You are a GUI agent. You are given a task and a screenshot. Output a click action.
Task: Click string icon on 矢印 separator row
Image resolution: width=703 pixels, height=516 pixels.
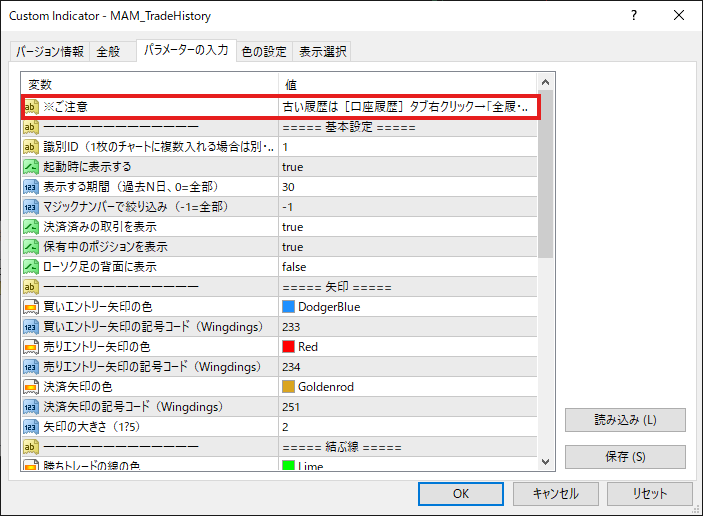coord(30,286)
